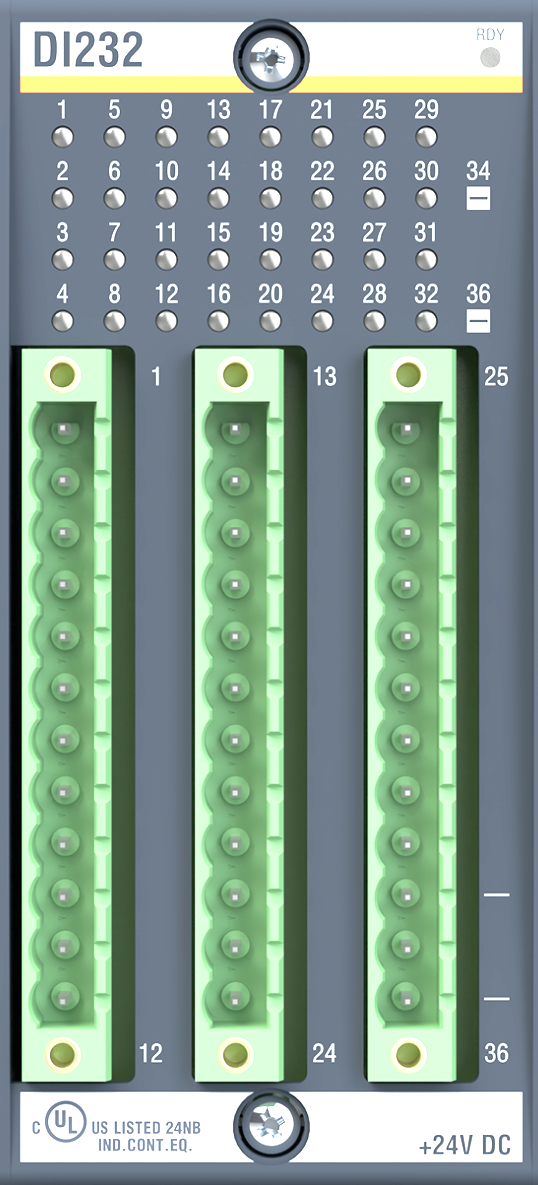Click the LED for channel 4

[x=63, y=320]
